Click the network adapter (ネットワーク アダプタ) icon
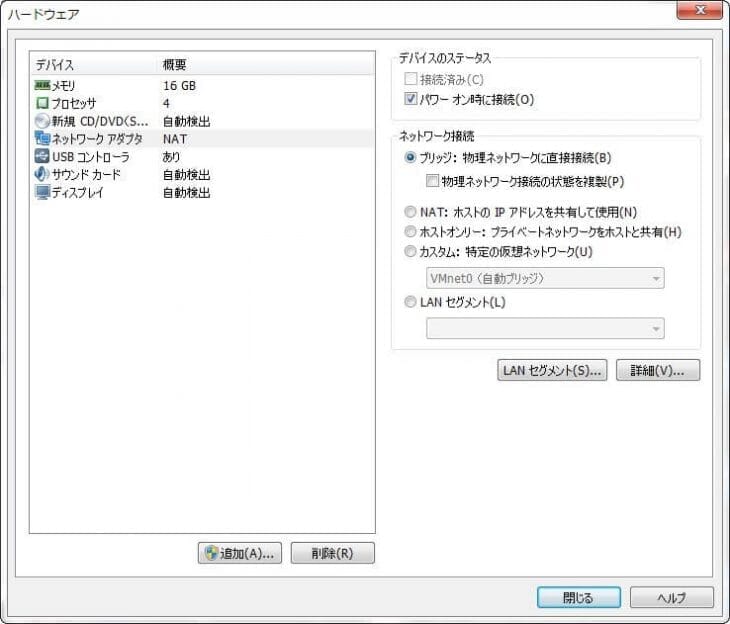The image size is (730, 624). (42, 139)
